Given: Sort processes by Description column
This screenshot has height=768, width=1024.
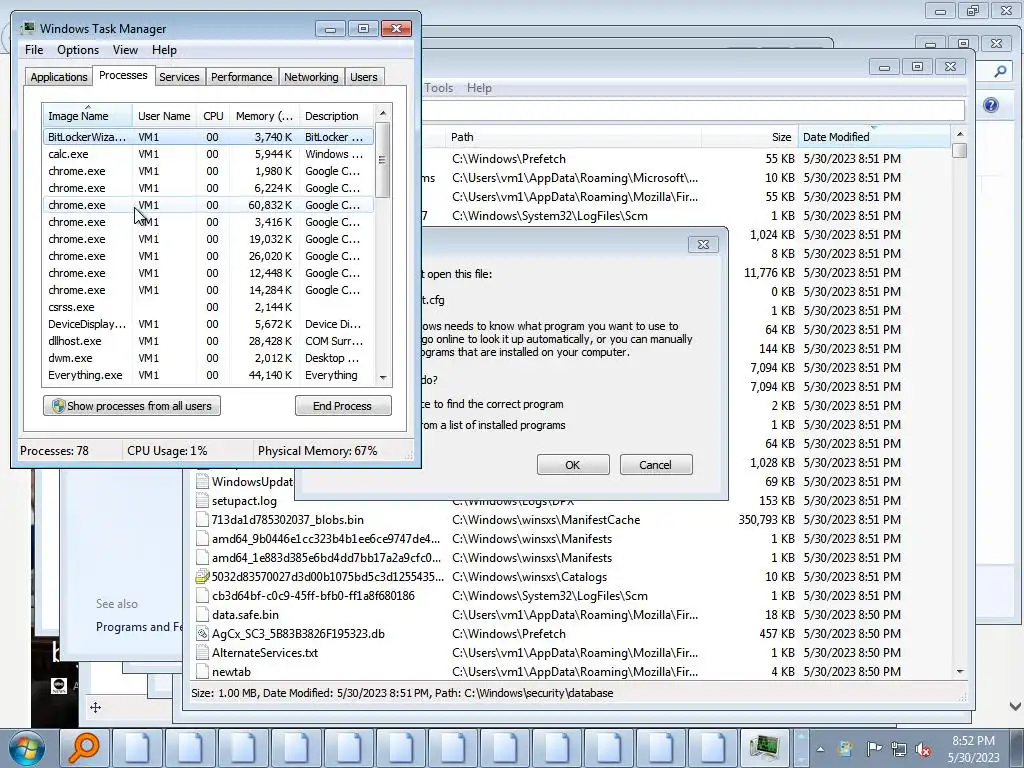Looking at the screenshot, I should tap(336, 116).
